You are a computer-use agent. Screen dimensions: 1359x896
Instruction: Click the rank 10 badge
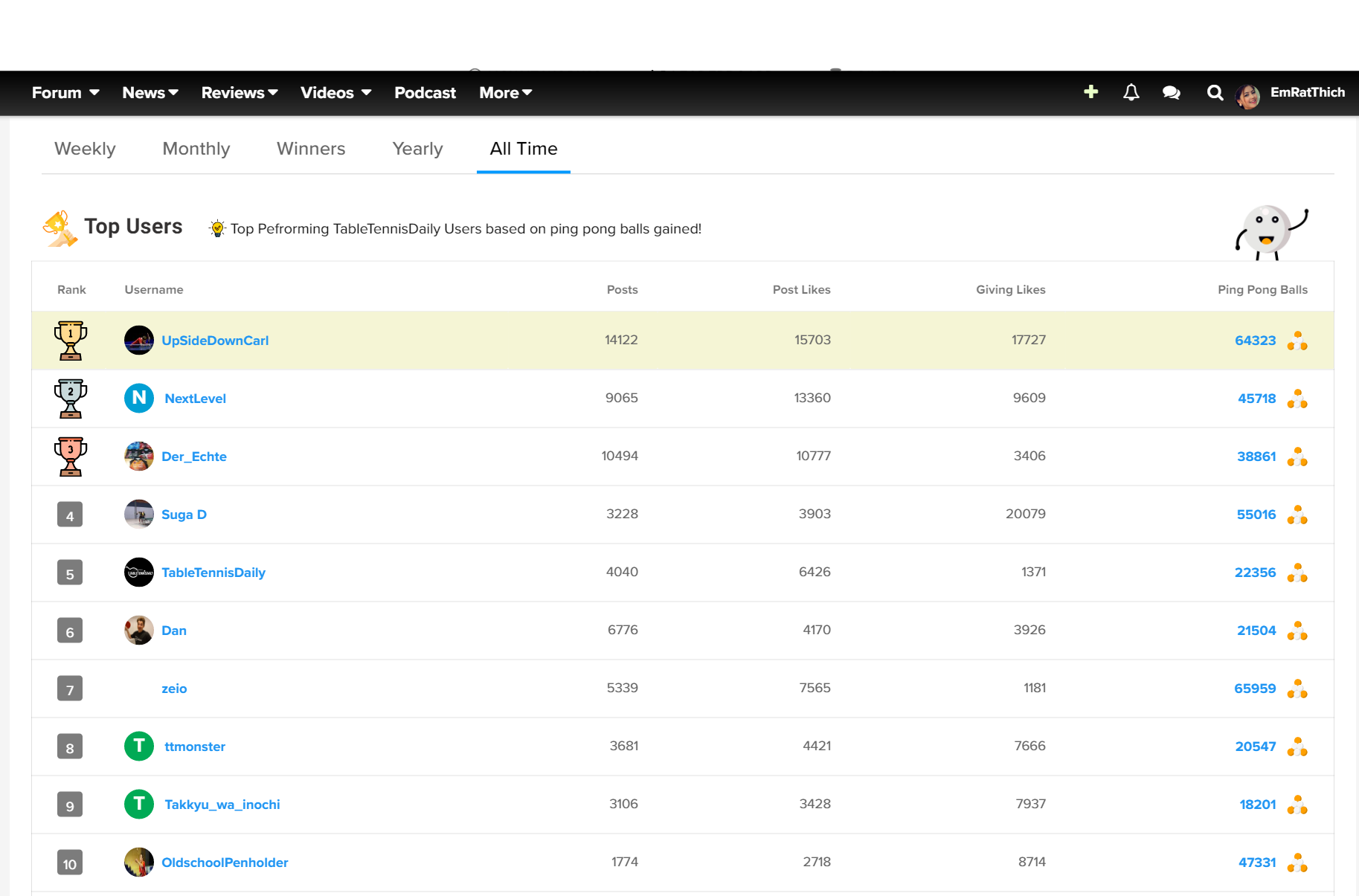[70, 863]
